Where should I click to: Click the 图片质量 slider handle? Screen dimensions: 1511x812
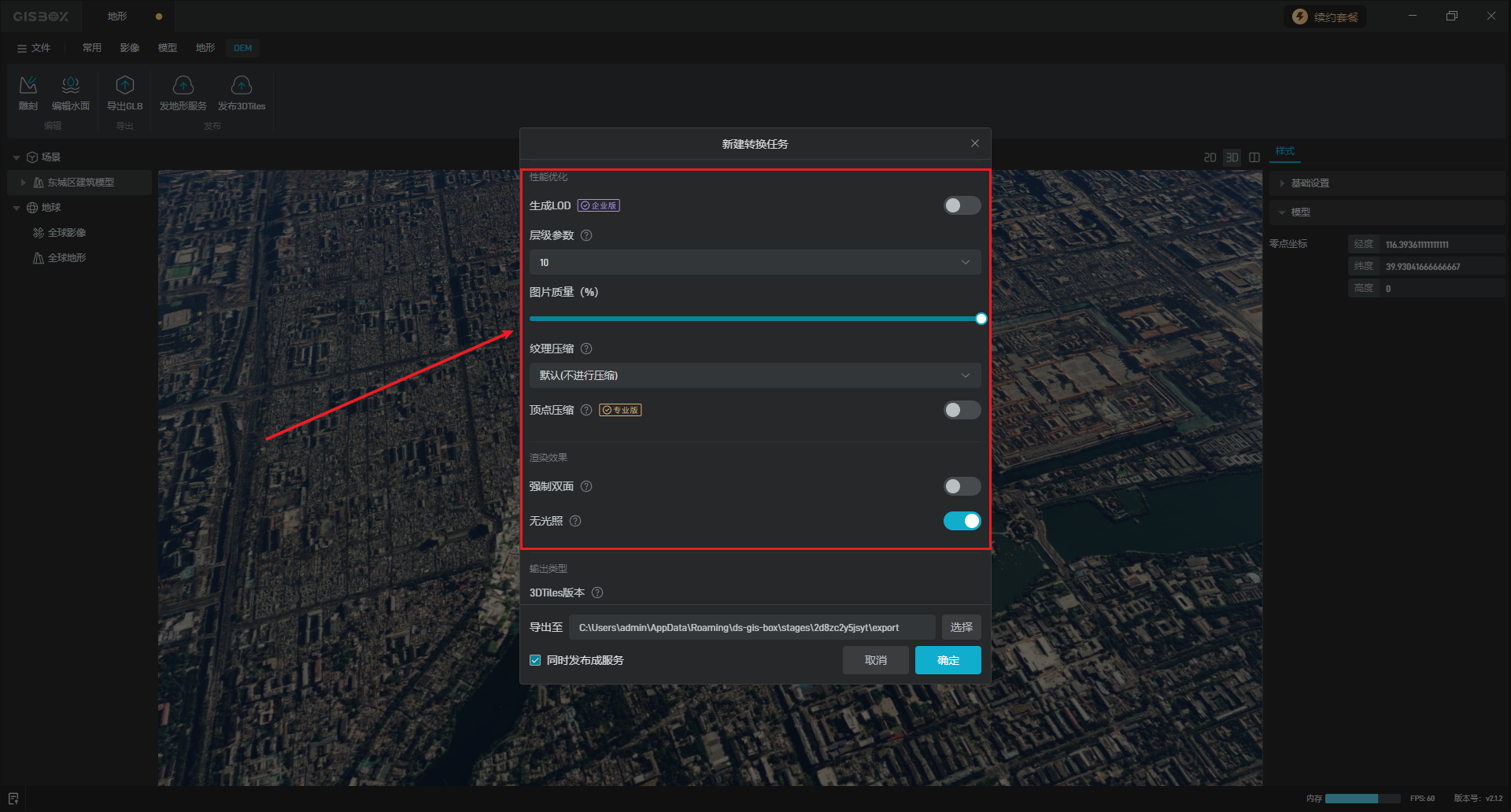[981, 319]
